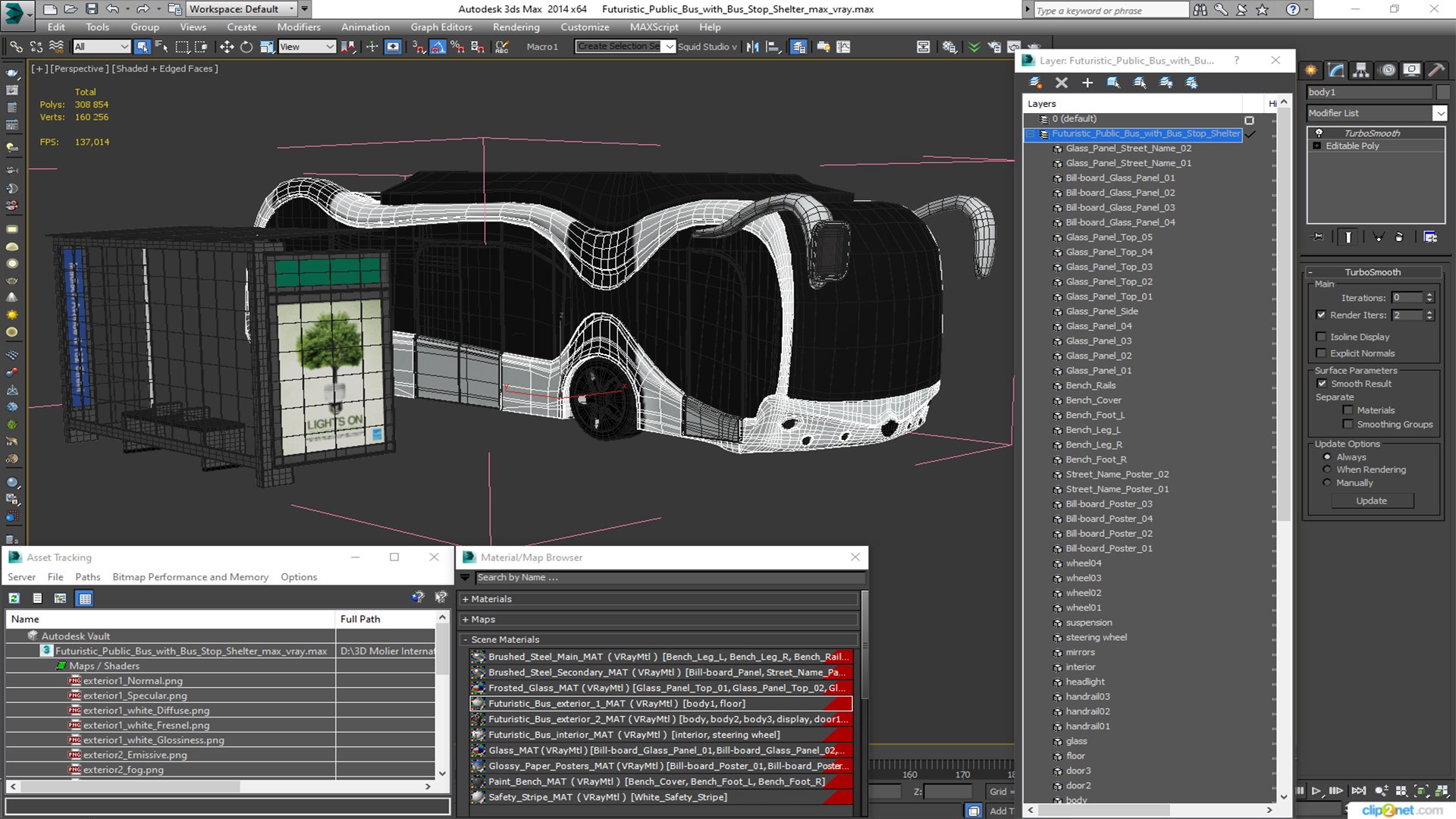Select the When Rendering radio button
The height and width of the screenshot is (819, 1456).
pos(1327,470)
